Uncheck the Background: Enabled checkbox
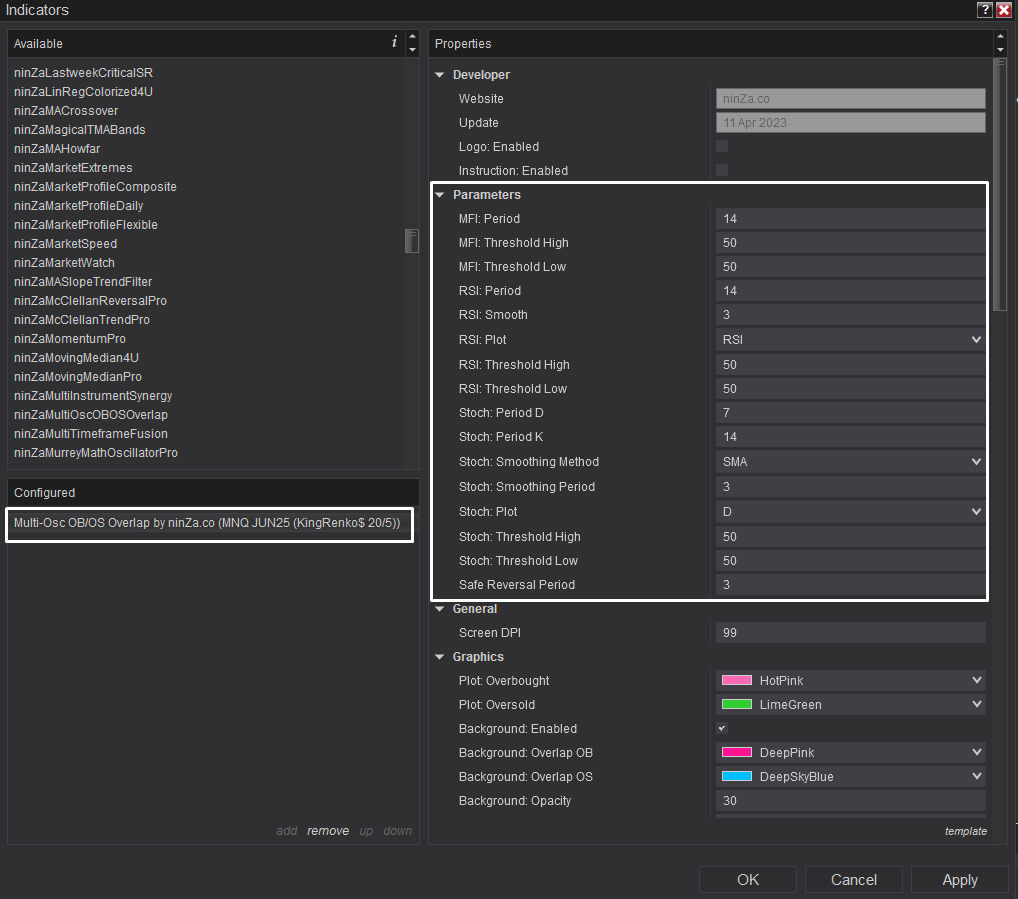Screen dimensions: 1018x899 pyautogui.click(x=722, y=728)
